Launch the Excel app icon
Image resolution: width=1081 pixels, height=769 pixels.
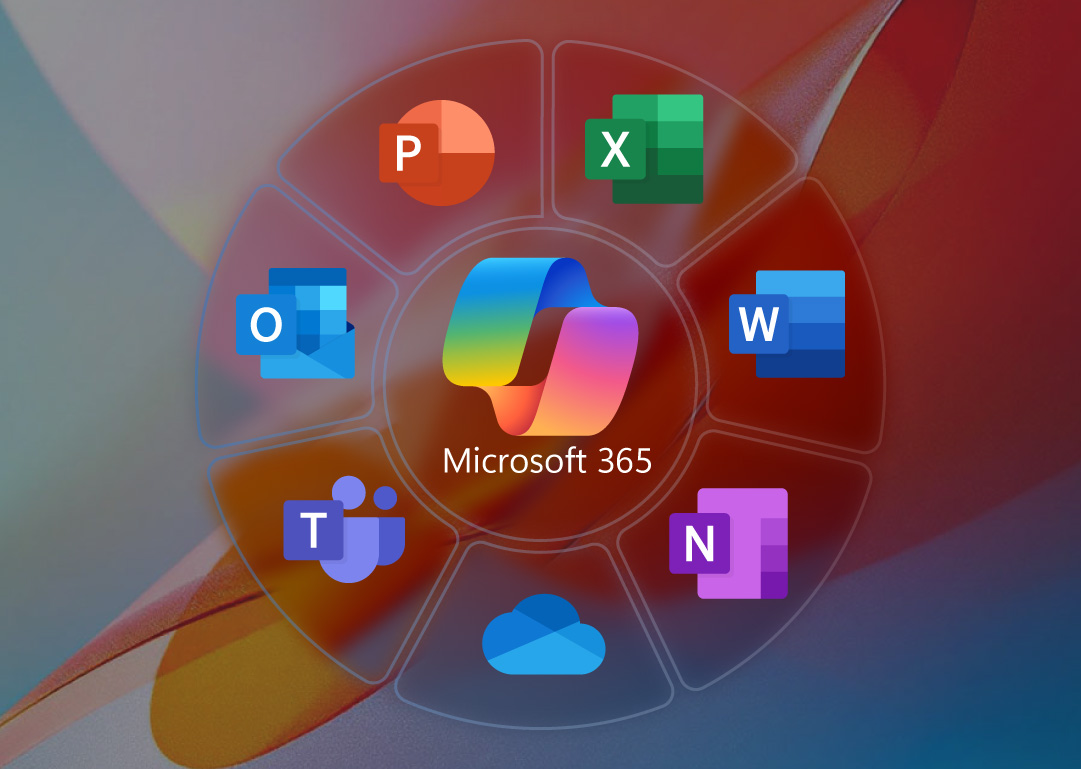[644, 149]
